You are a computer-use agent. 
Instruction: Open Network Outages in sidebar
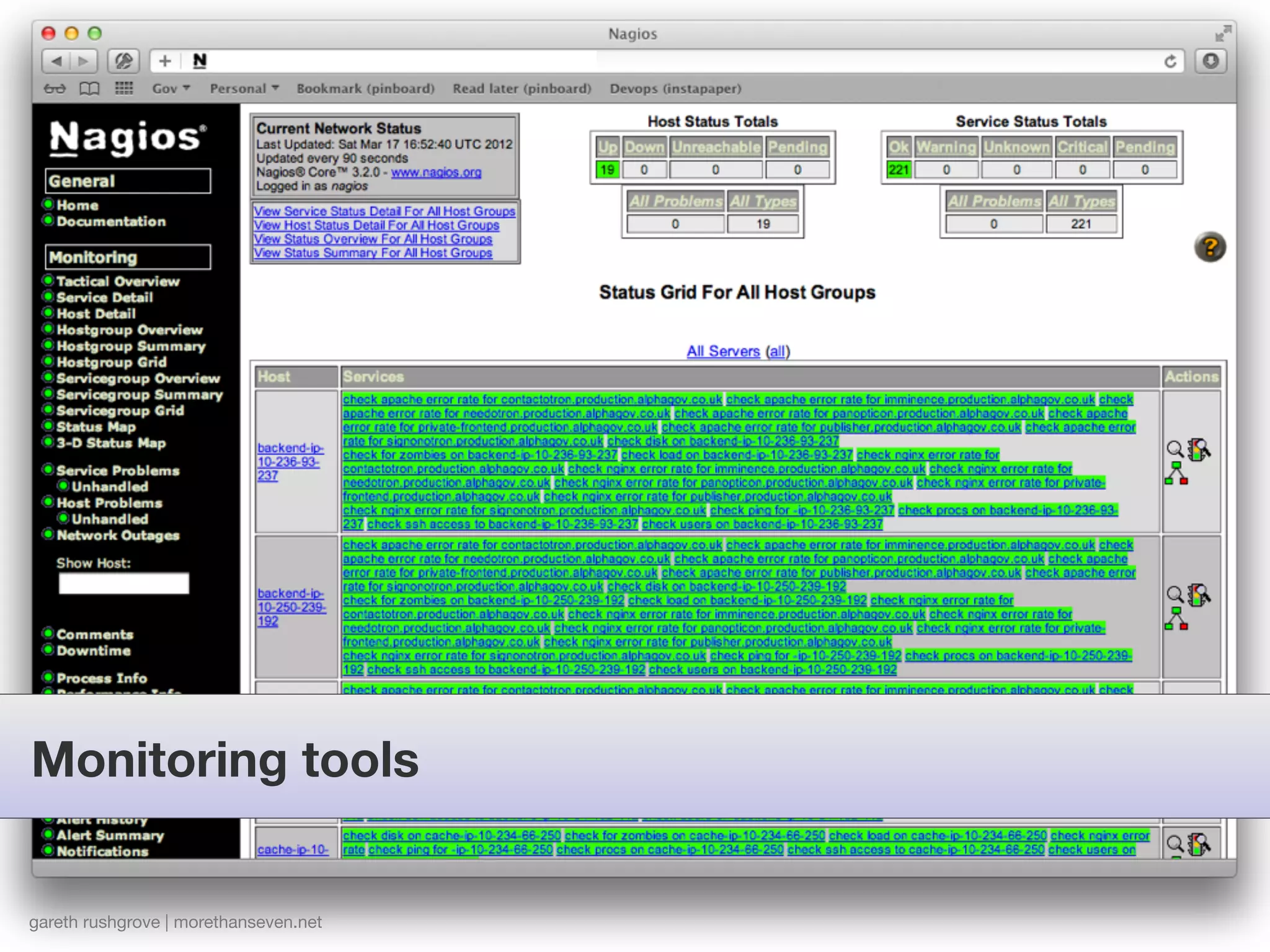(118, 535)
